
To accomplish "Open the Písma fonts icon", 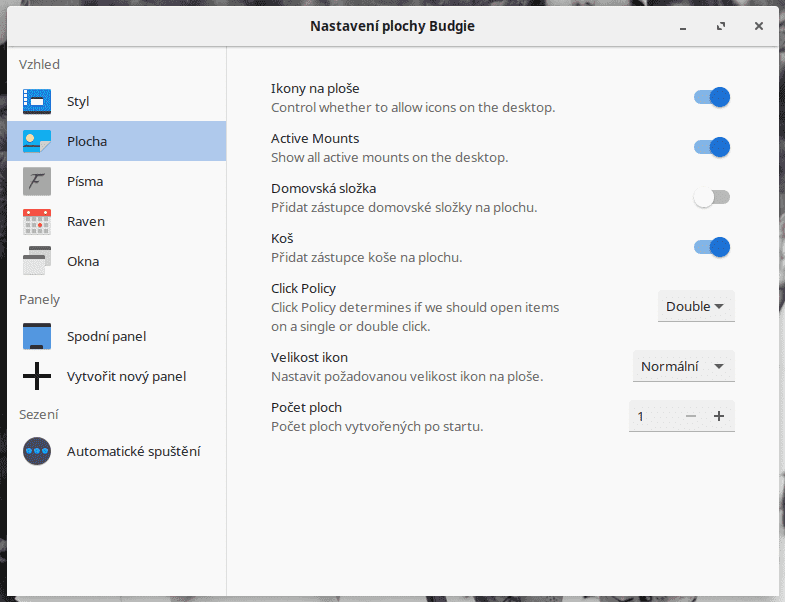I will click(x=37, y=181).
